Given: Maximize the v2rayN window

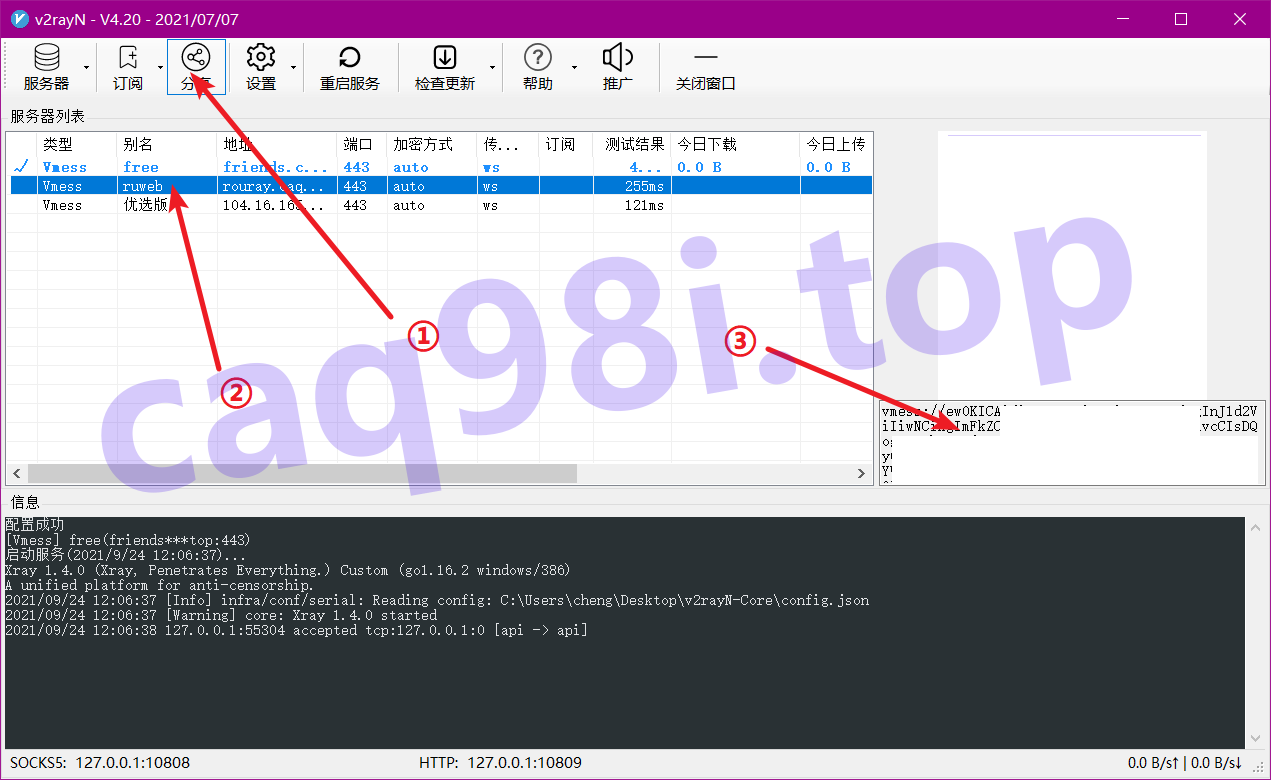Looking at the screenshot, I should 1181,19.
